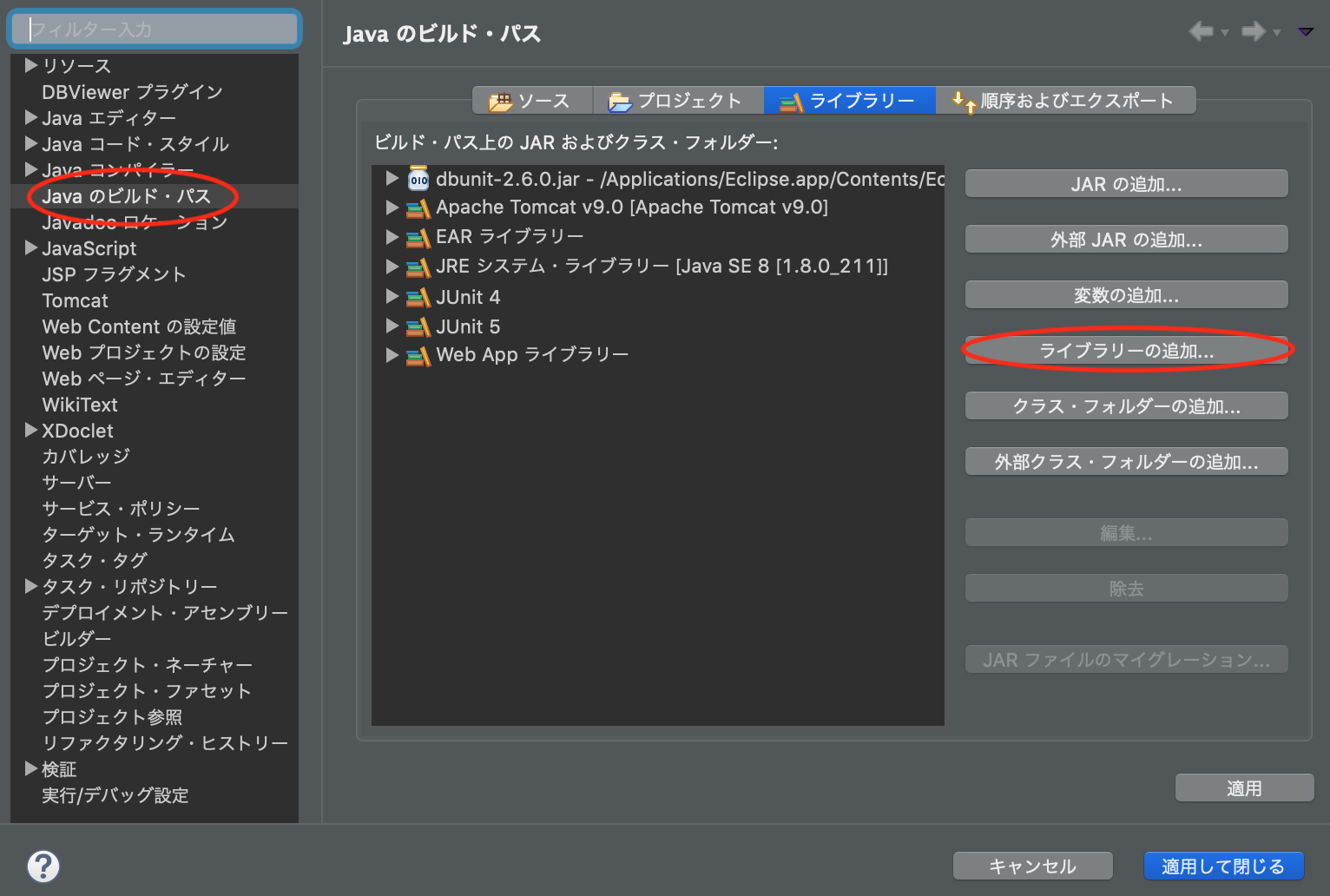Focus the フィルター入力 search field
Viewport: 1330px width, 896px height.
click(x=155, y=29)
